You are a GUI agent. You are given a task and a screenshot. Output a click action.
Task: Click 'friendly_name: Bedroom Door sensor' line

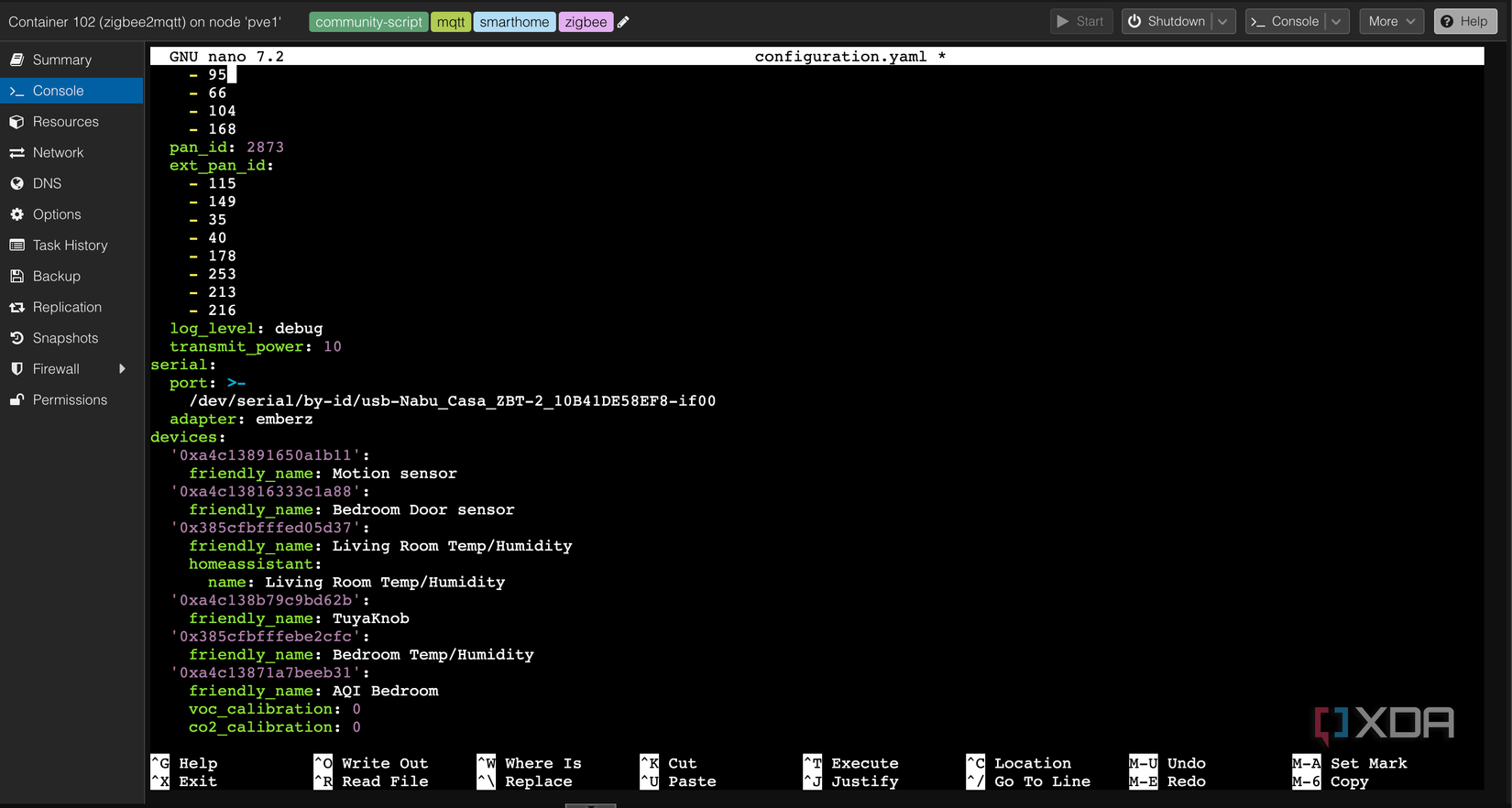click(x=352, y=509)
